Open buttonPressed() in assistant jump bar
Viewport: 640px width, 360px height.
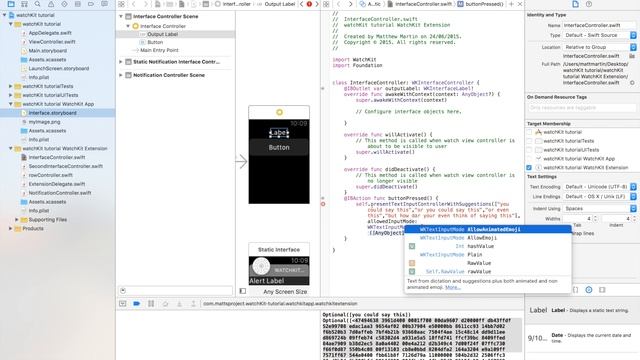coord(481,4)
